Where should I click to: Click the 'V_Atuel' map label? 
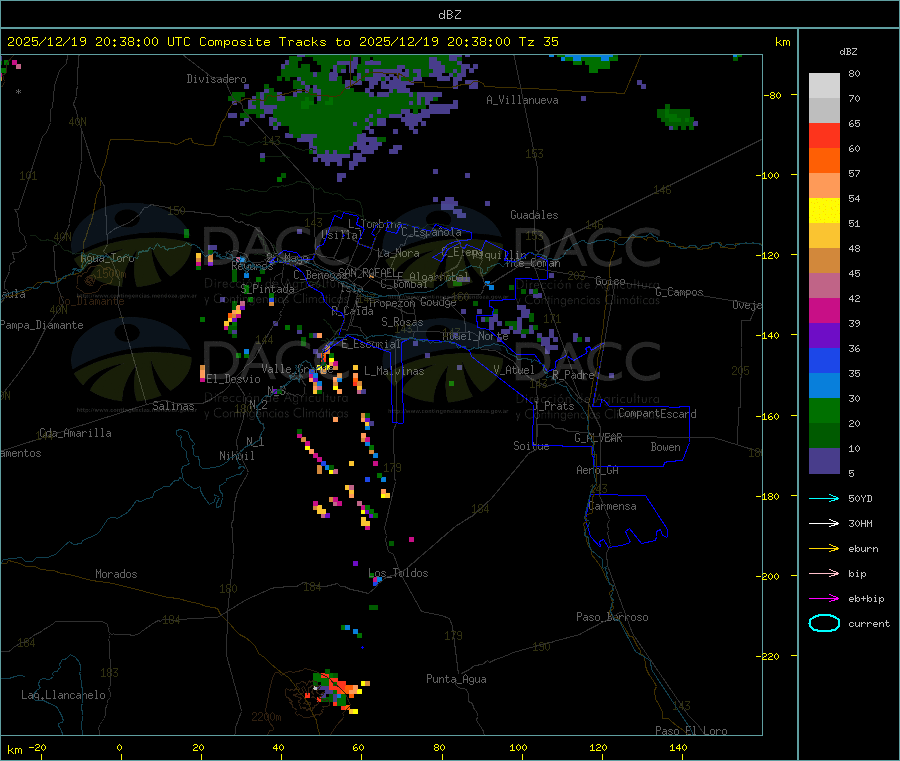tap(514, 370)
